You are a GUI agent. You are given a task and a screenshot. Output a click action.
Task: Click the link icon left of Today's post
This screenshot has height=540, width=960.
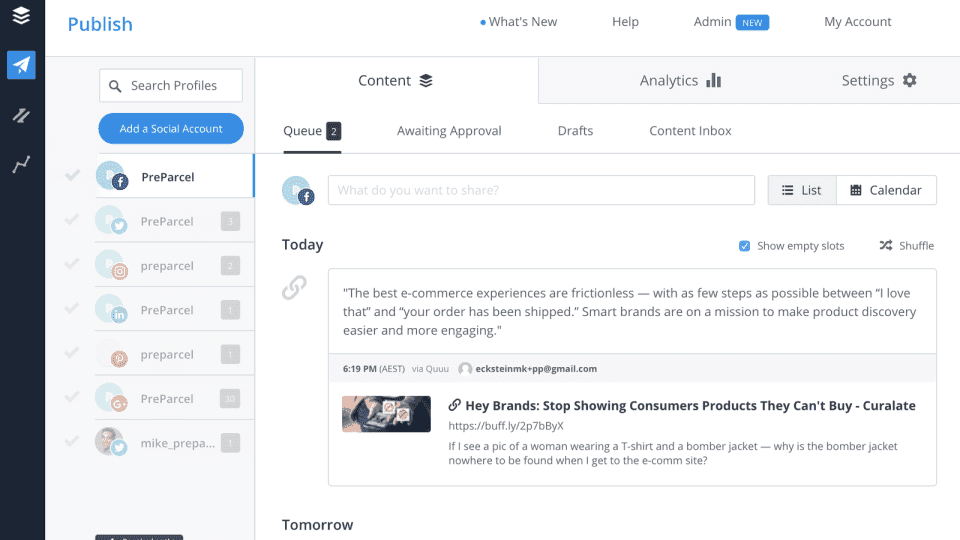[x=294, y=288]
